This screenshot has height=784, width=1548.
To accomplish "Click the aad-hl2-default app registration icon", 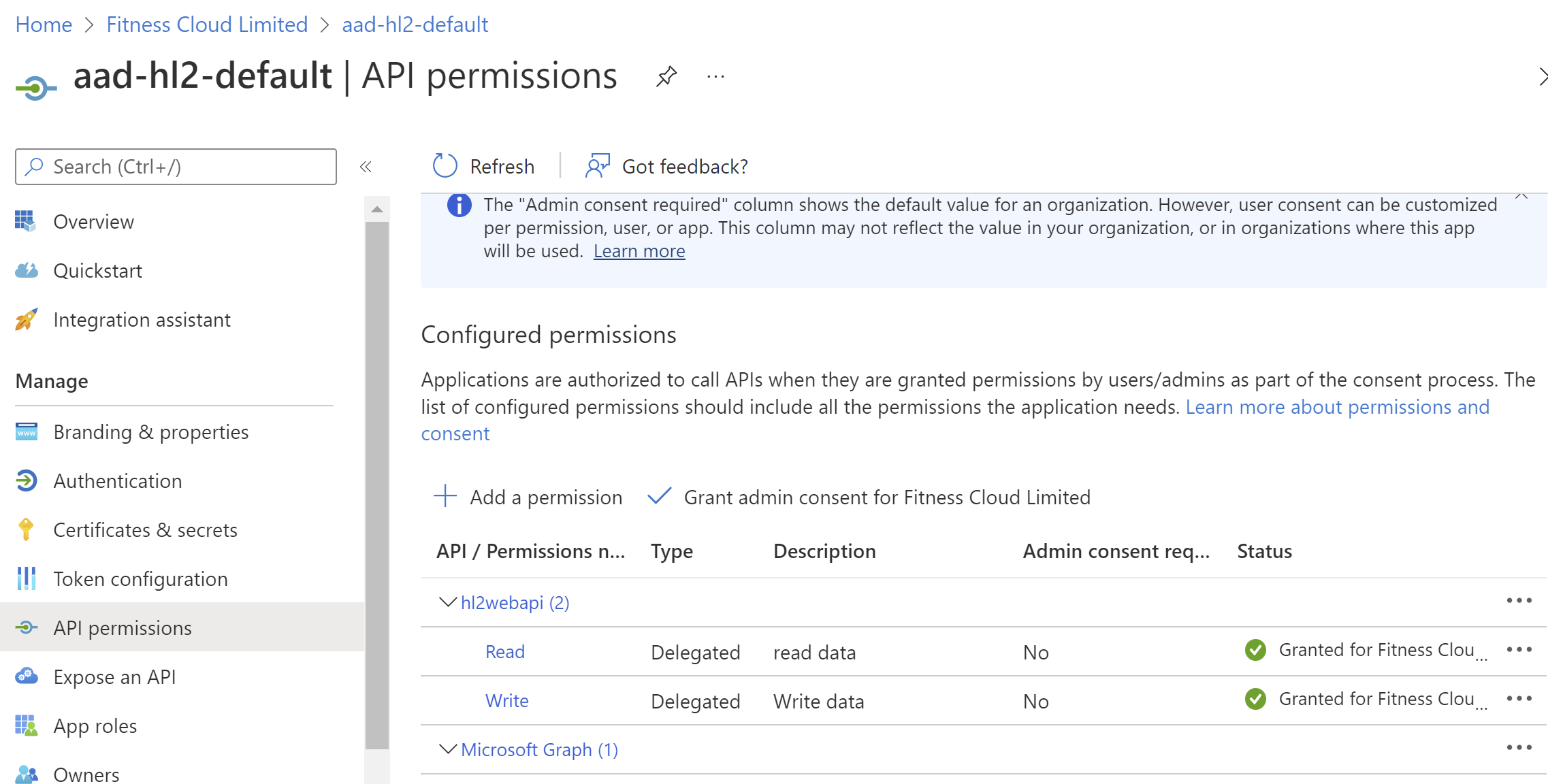I will [x=36, y=88].
